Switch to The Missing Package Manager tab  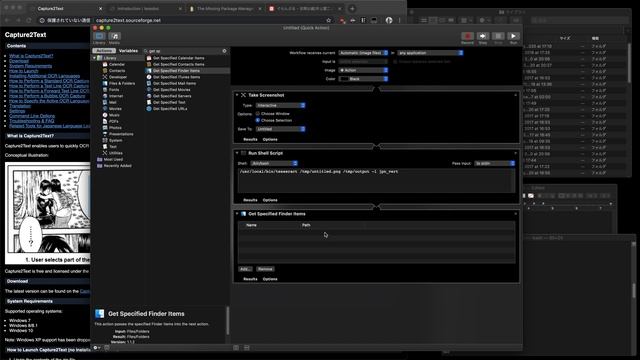pyautogui.click(x=224, y=9)
